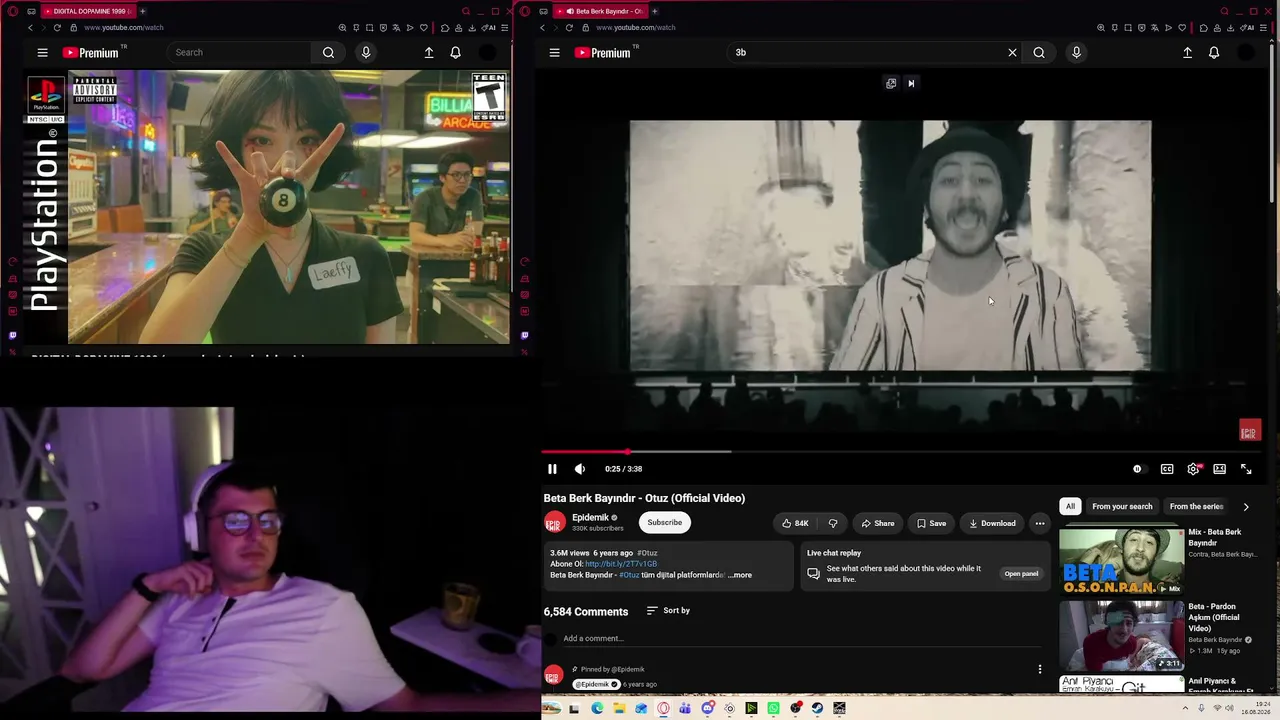Open video player settings gear
Screen dimensions: 1280x720
[x=1193, y=469]
